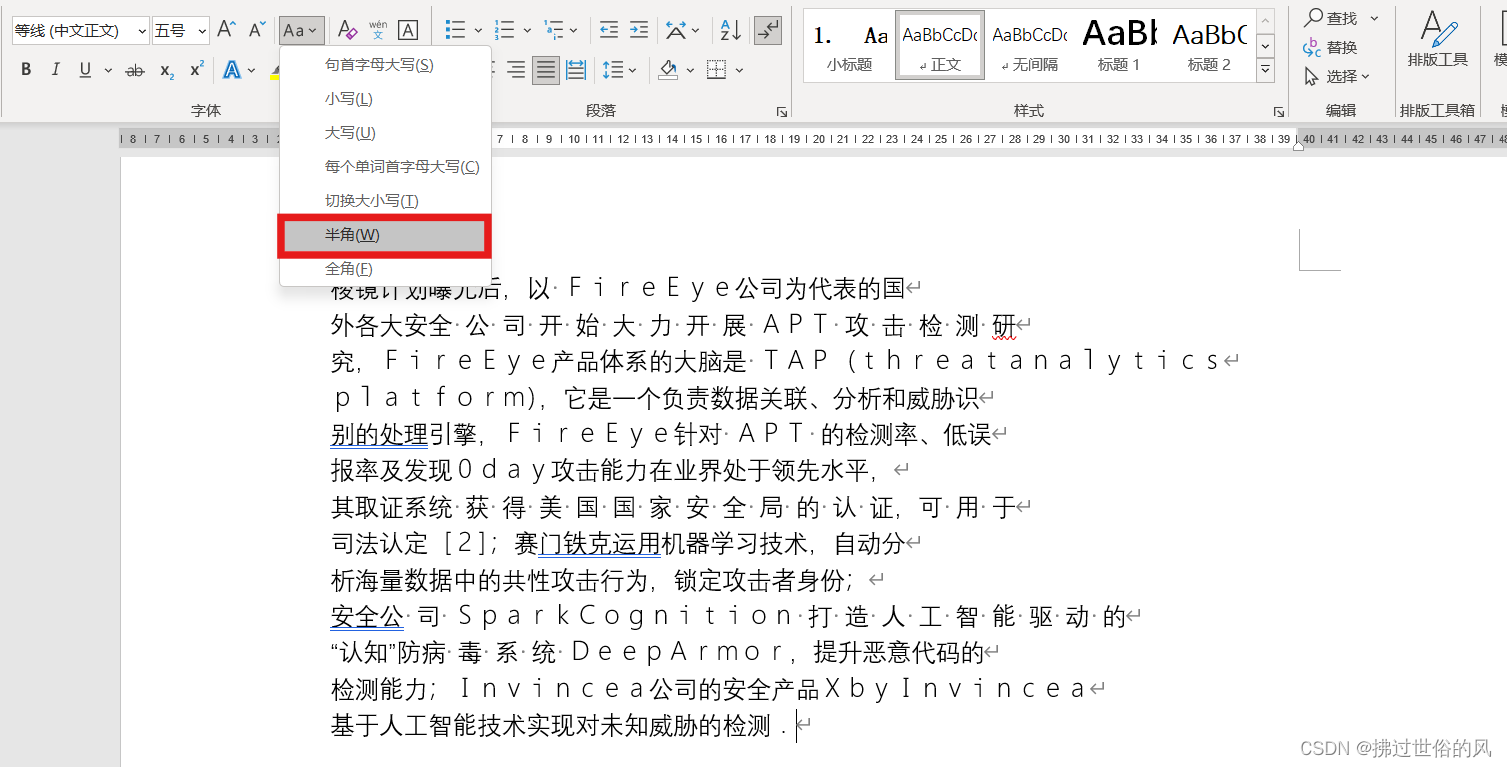Open the Phonetic Guide (wén) tool

378,30
